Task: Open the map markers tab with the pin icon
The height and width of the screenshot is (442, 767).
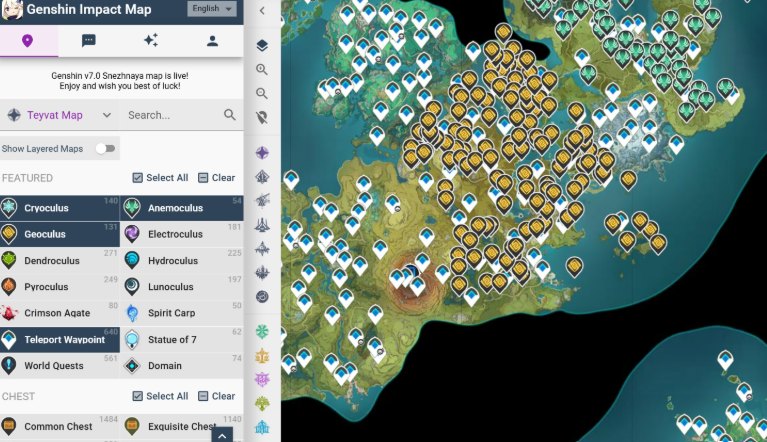Action: [28, 41]
